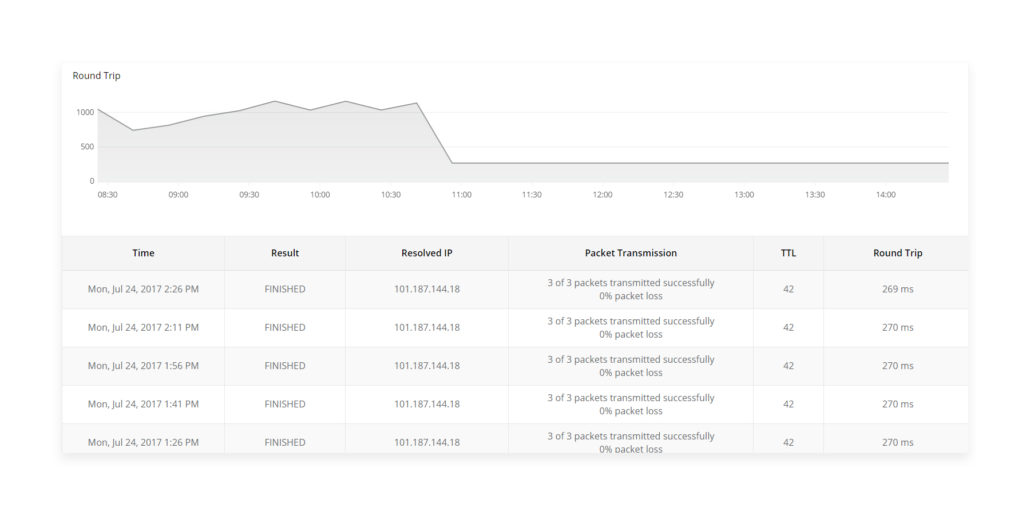
Task: Click the 12:30 chart axis label
Action: [x=673, y=195]
